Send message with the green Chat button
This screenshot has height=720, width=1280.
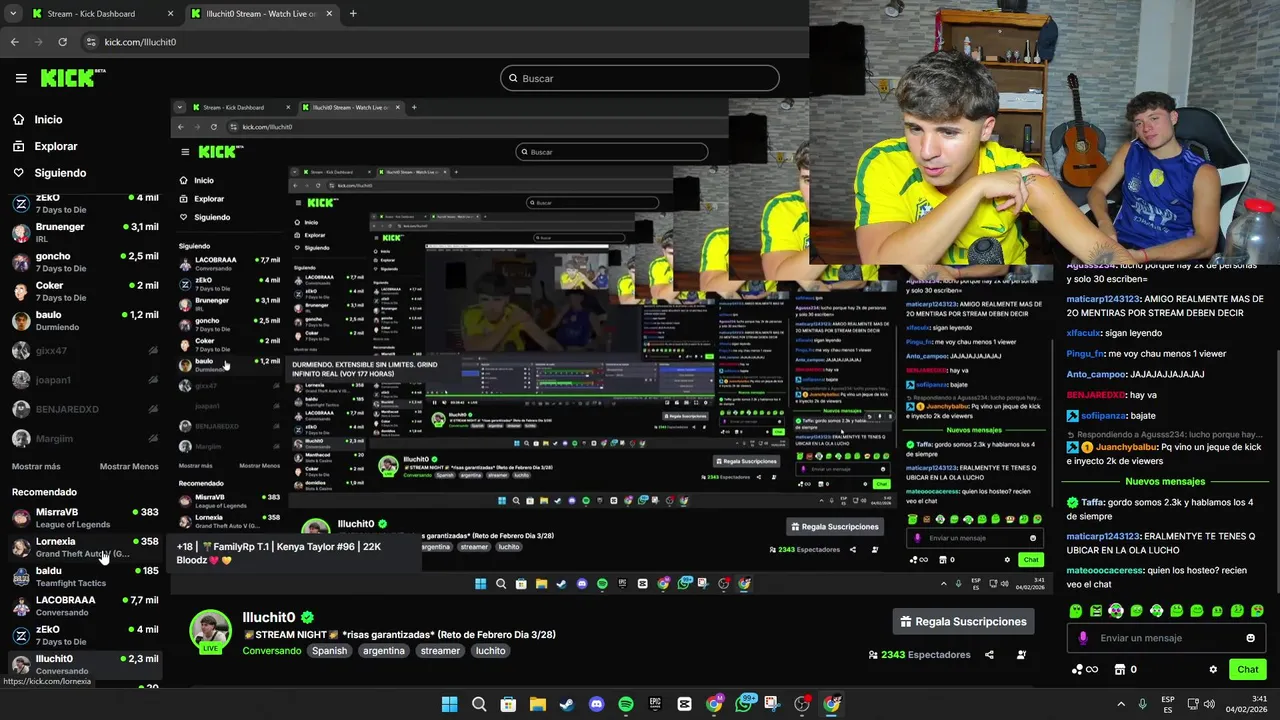click(x=1248, y=669)
